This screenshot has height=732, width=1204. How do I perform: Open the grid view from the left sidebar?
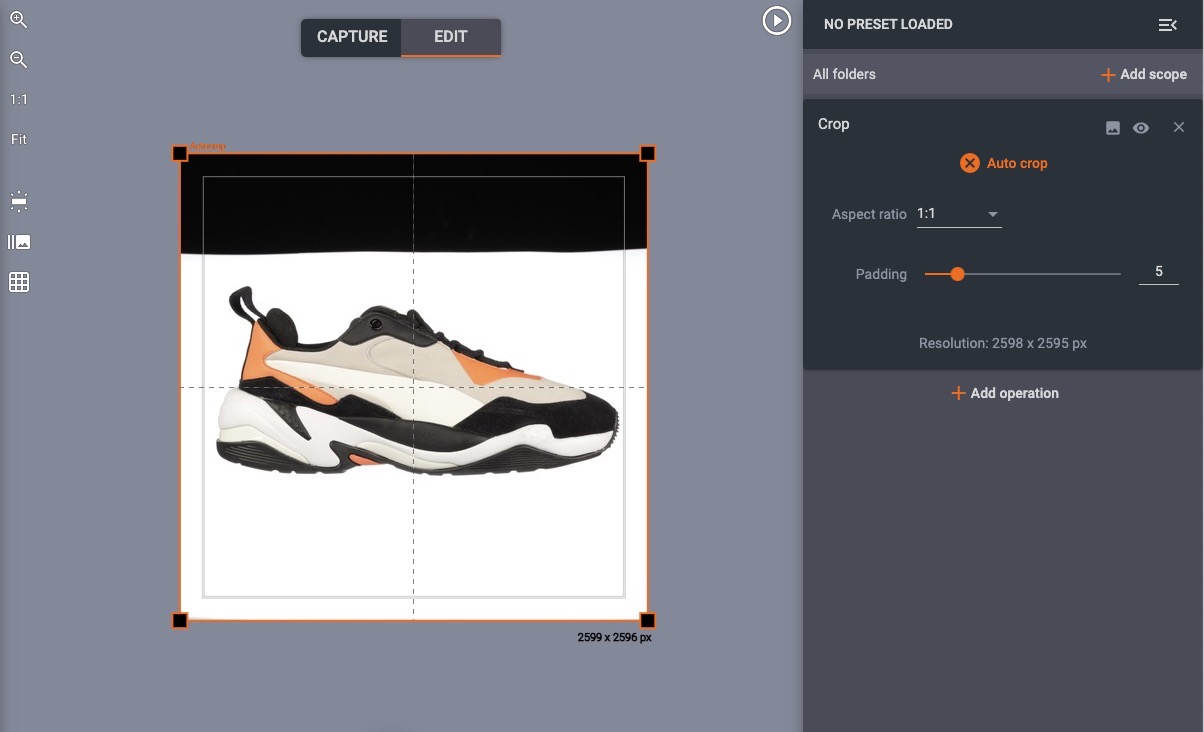pyautogui.click(x=18, y=281)
